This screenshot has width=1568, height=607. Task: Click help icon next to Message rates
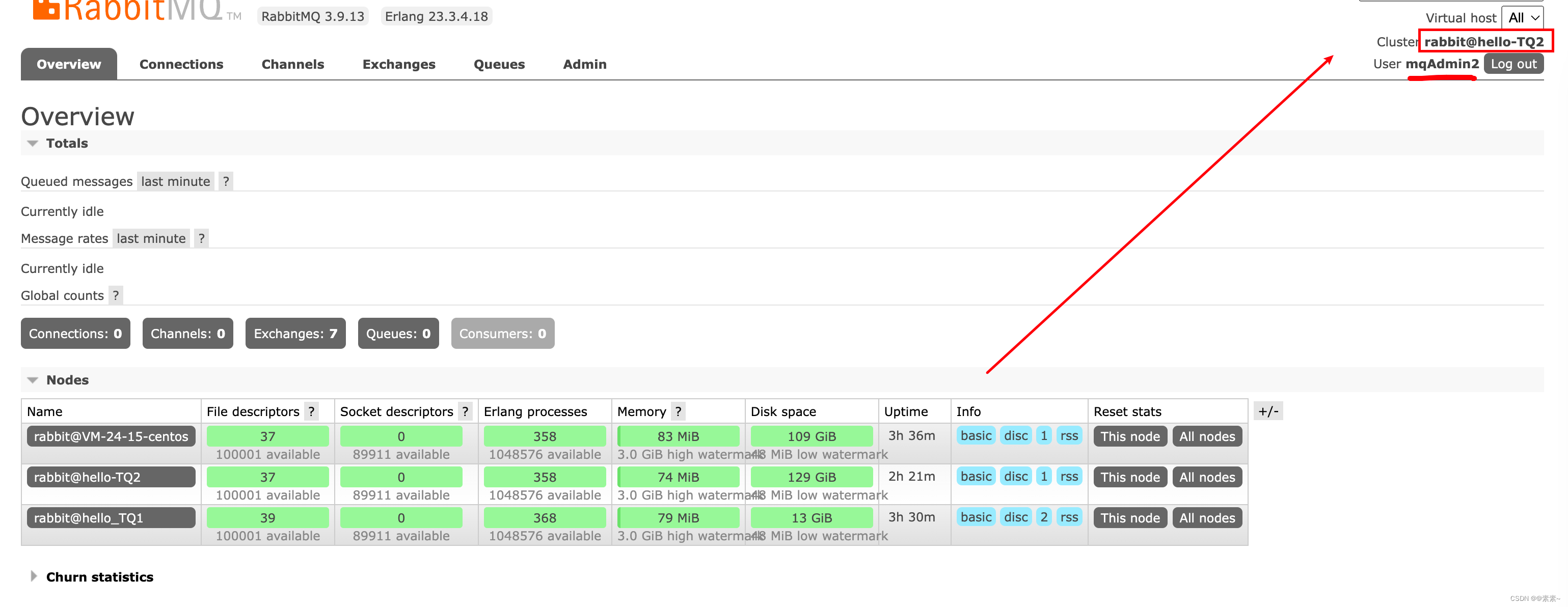pyautogui.click(x=202, y=238)
